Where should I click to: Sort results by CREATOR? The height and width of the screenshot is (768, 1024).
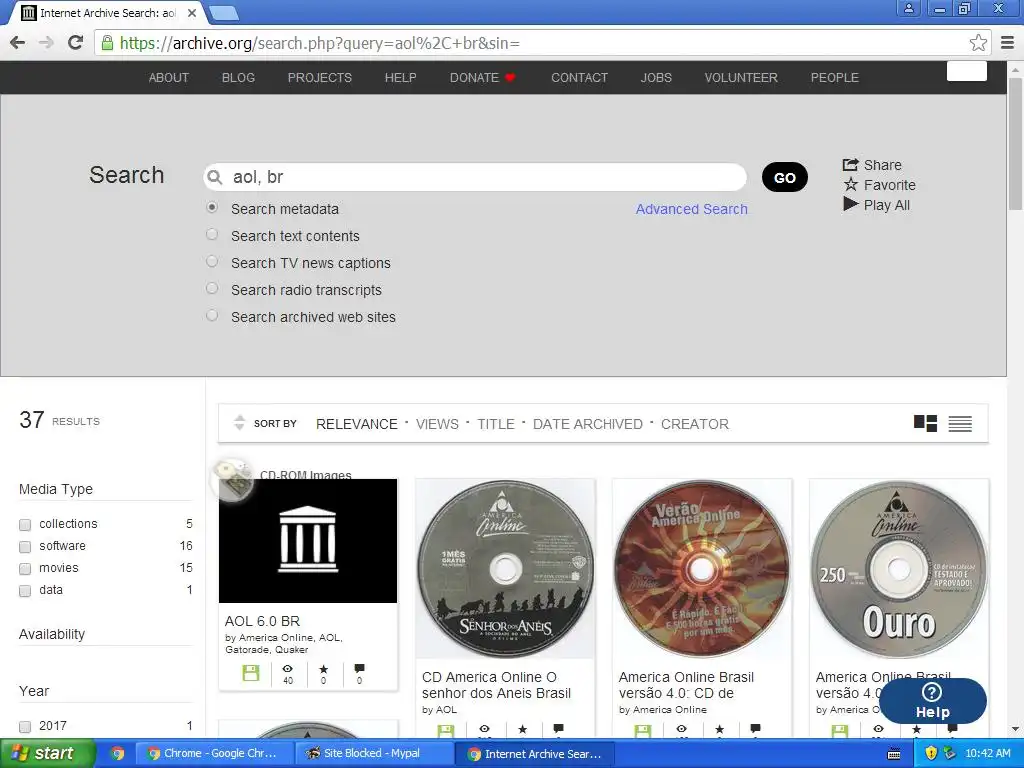pyautogui.click(x=694, y=424)
